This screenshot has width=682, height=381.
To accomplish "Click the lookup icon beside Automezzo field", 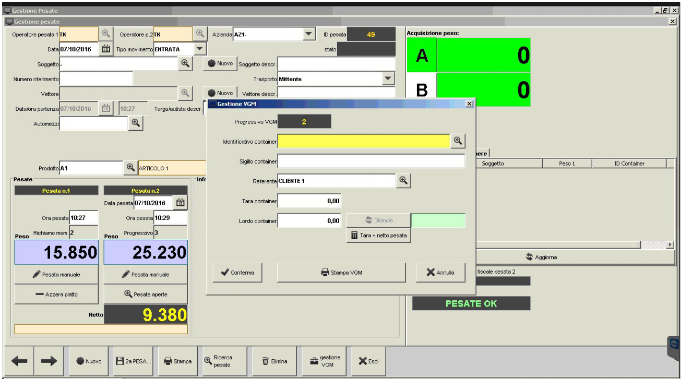I will (x=136, y=123).
